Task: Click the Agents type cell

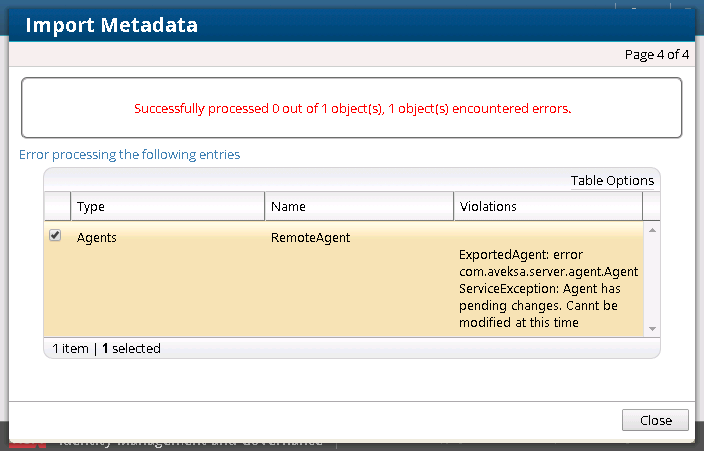Action: 97,238
